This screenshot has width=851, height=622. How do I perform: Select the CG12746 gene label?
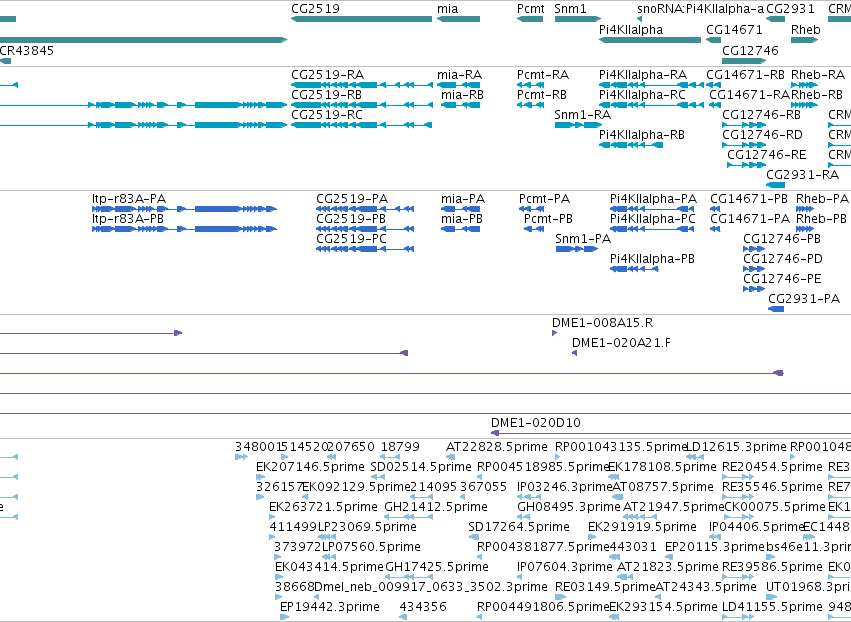pyautogui.click(x=750, y=50)
